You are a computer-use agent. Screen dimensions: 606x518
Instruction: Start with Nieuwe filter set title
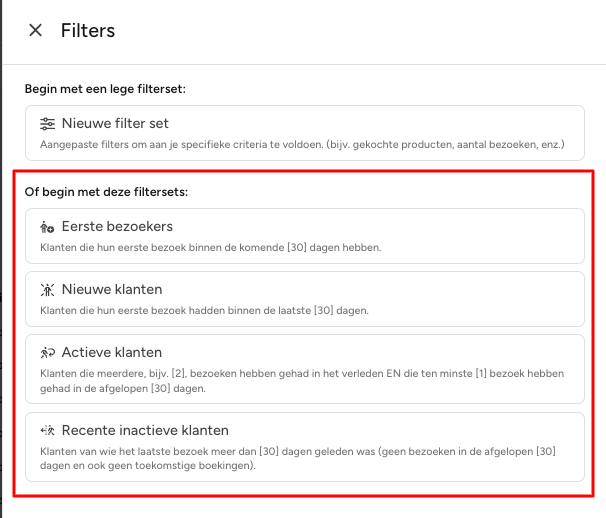tap(115, 124)
